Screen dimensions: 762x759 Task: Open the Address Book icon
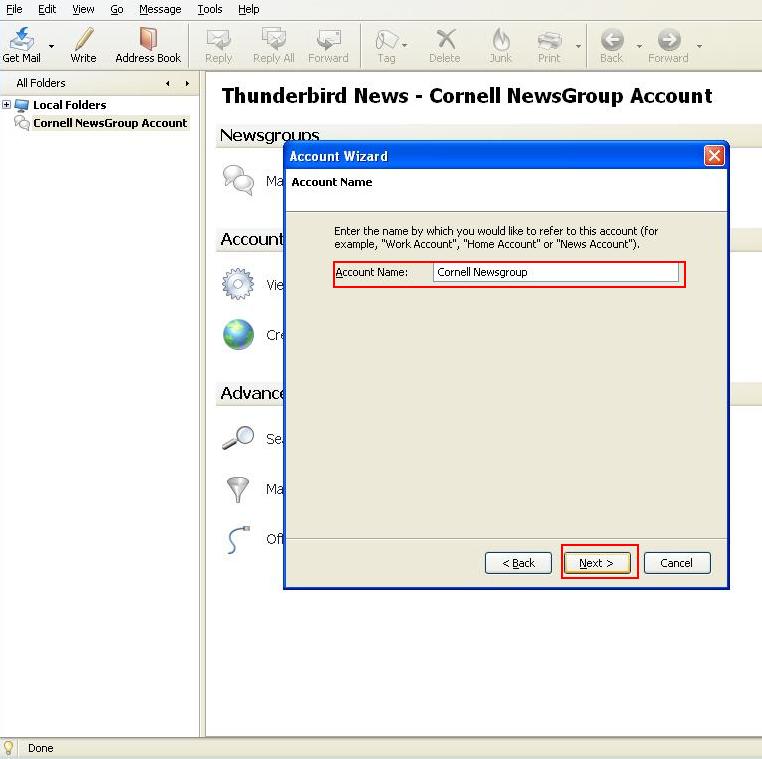(148, 41)
